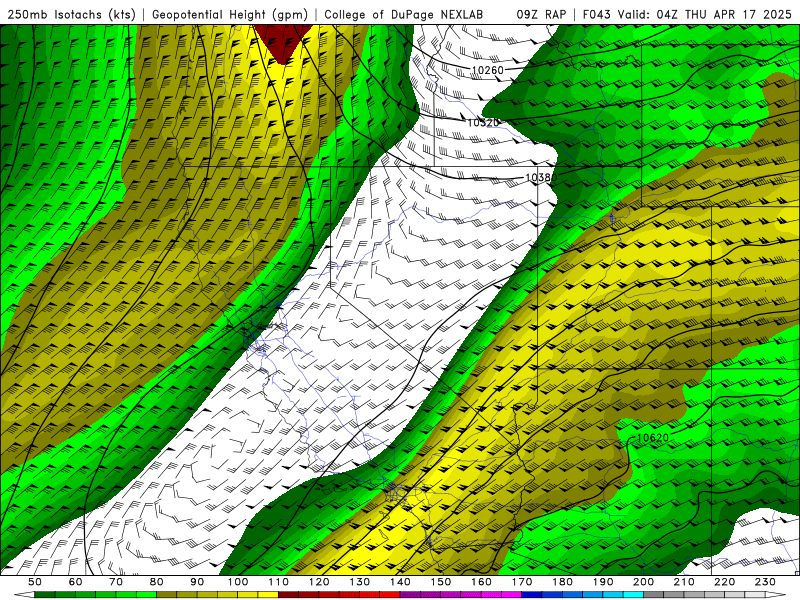The image size is (800, 600).
Task: Click the 80 value on the color scale
Action: tap(156, 582)
